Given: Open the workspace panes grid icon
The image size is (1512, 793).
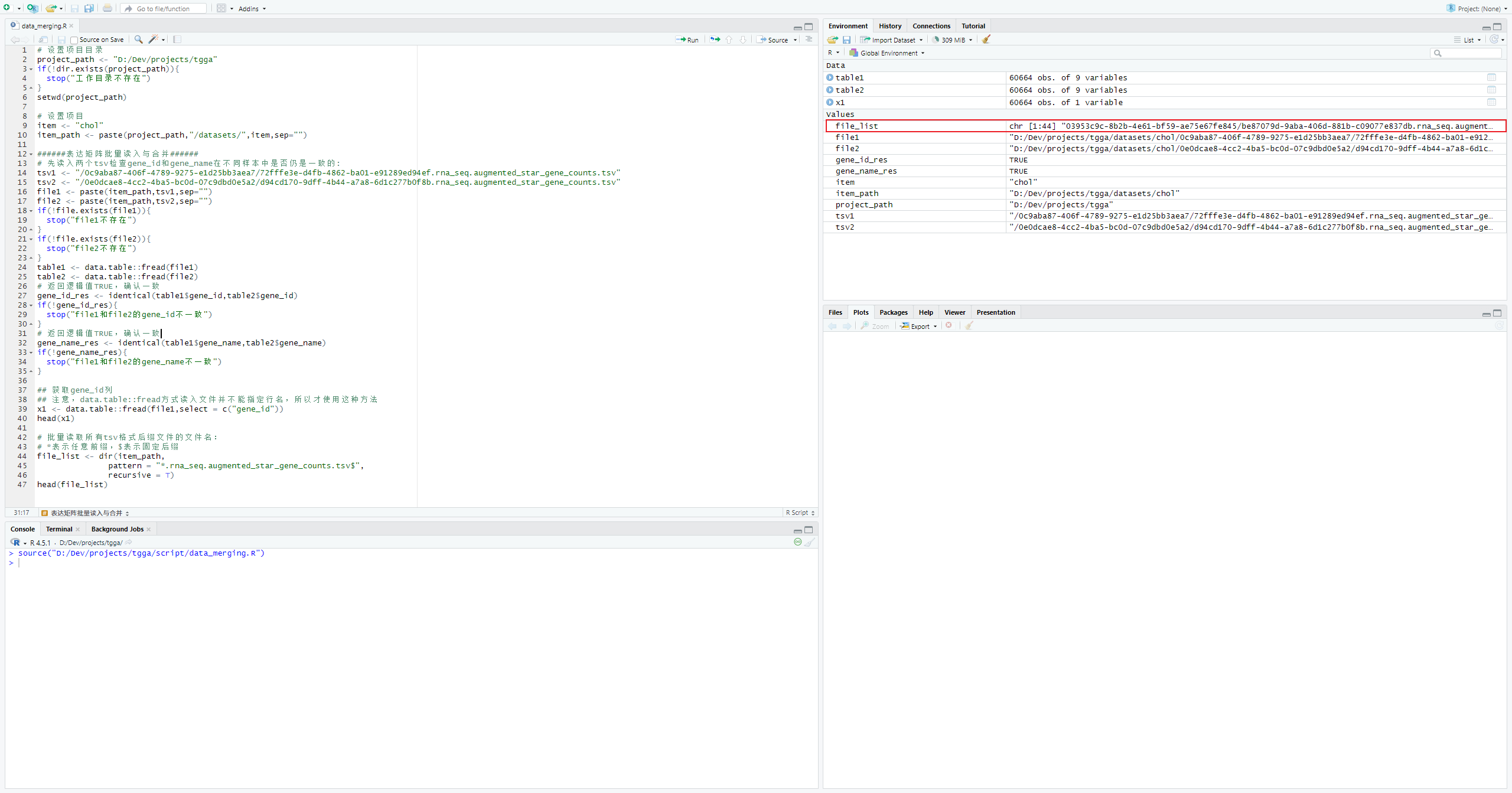Looking at the screenshot, I should click(221, 8).
